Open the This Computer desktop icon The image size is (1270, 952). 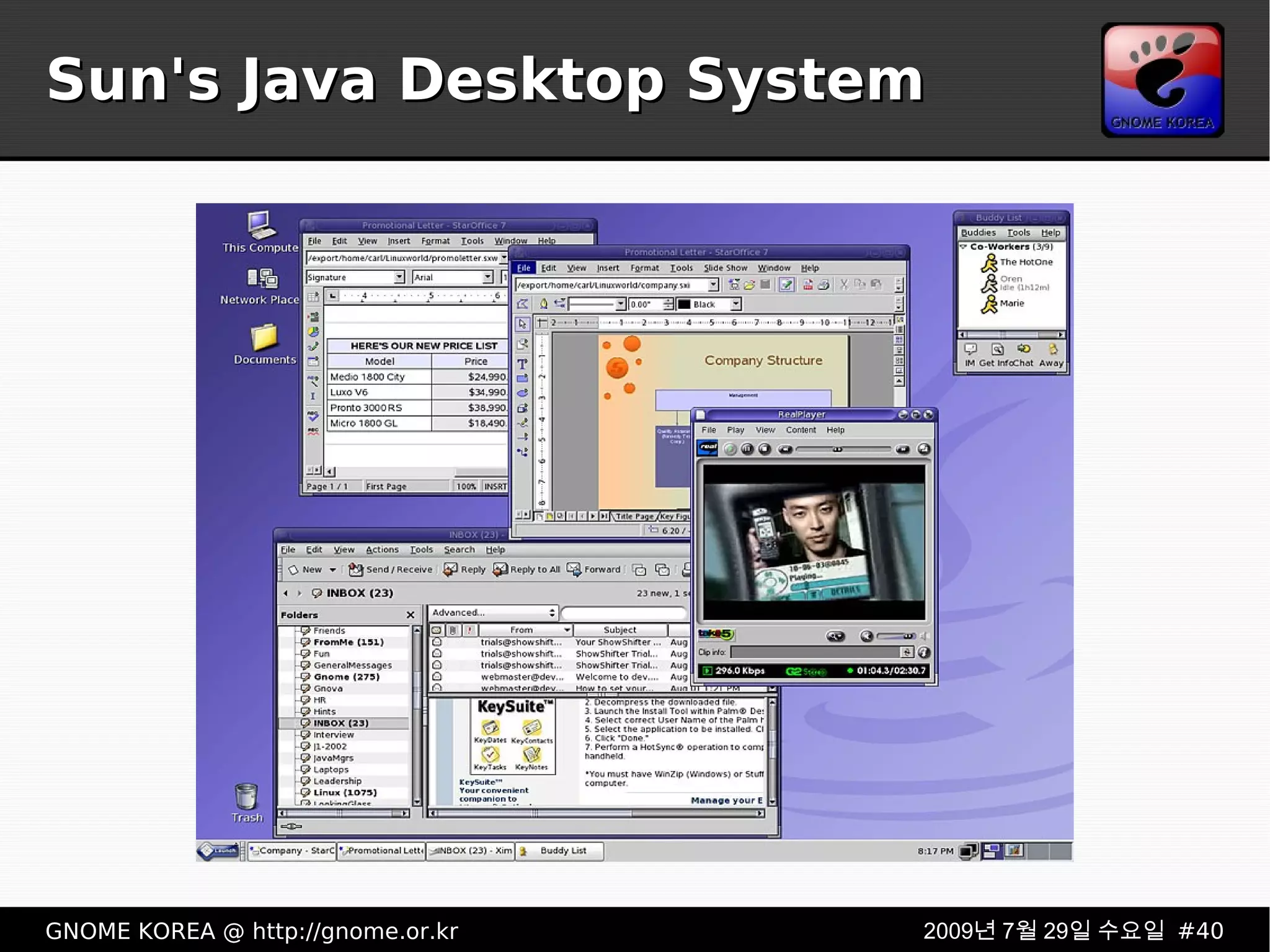click(260, 231)
